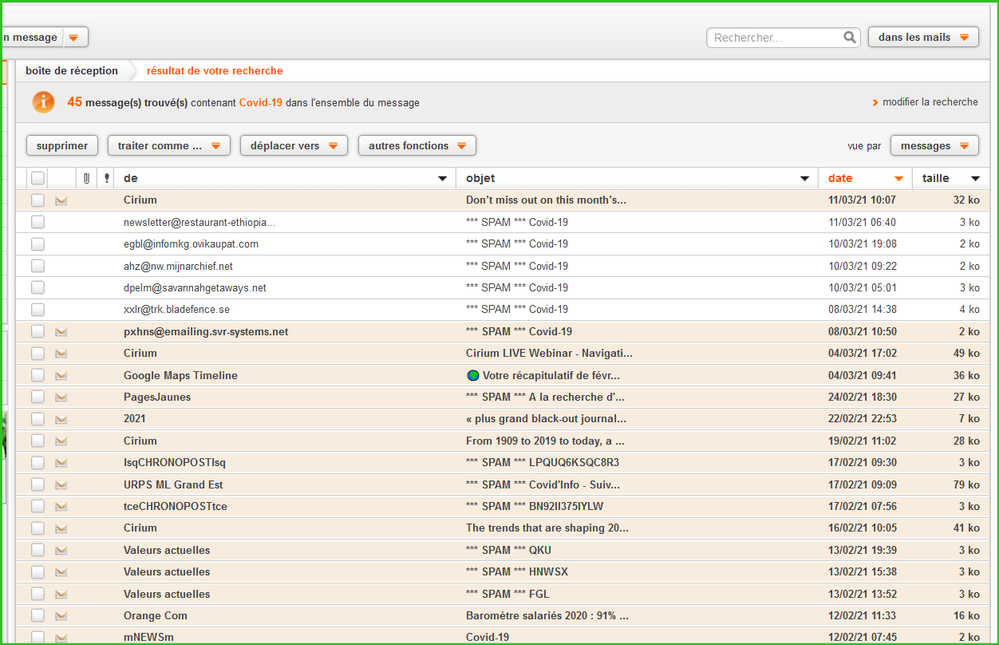This screenshot has width=999, height=645.
Task: Select 'résultat de votre recherche' tab
Action: (214, 71)
